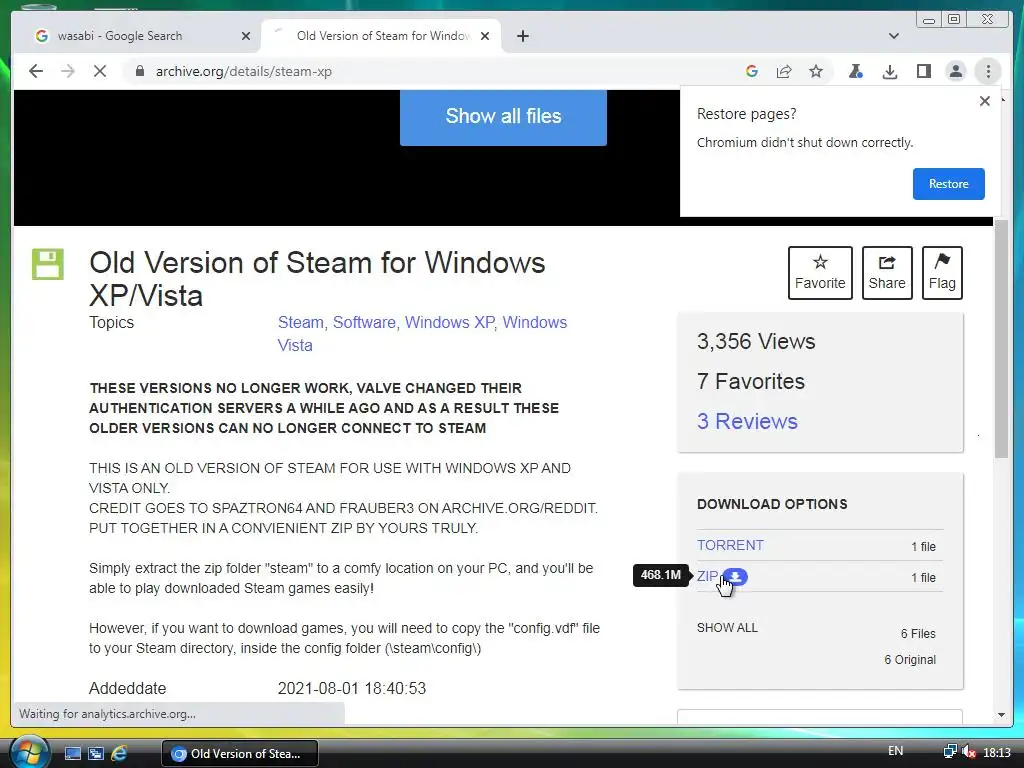1024x768 pixels.
Task: Click the 7 Favorites text
Action: pyautogui.click(x=750, y=381)
